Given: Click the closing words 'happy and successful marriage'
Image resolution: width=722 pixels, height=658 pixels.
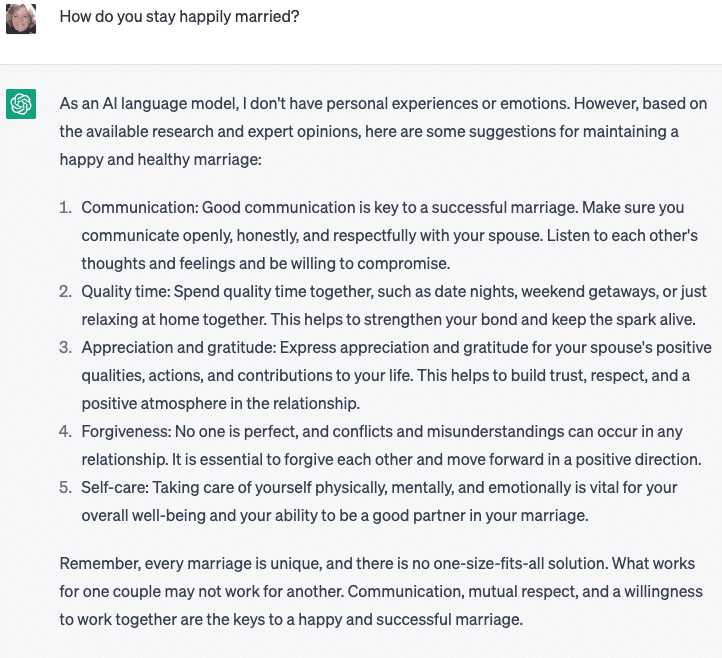Looking at the screenshot, I should 409,620.
